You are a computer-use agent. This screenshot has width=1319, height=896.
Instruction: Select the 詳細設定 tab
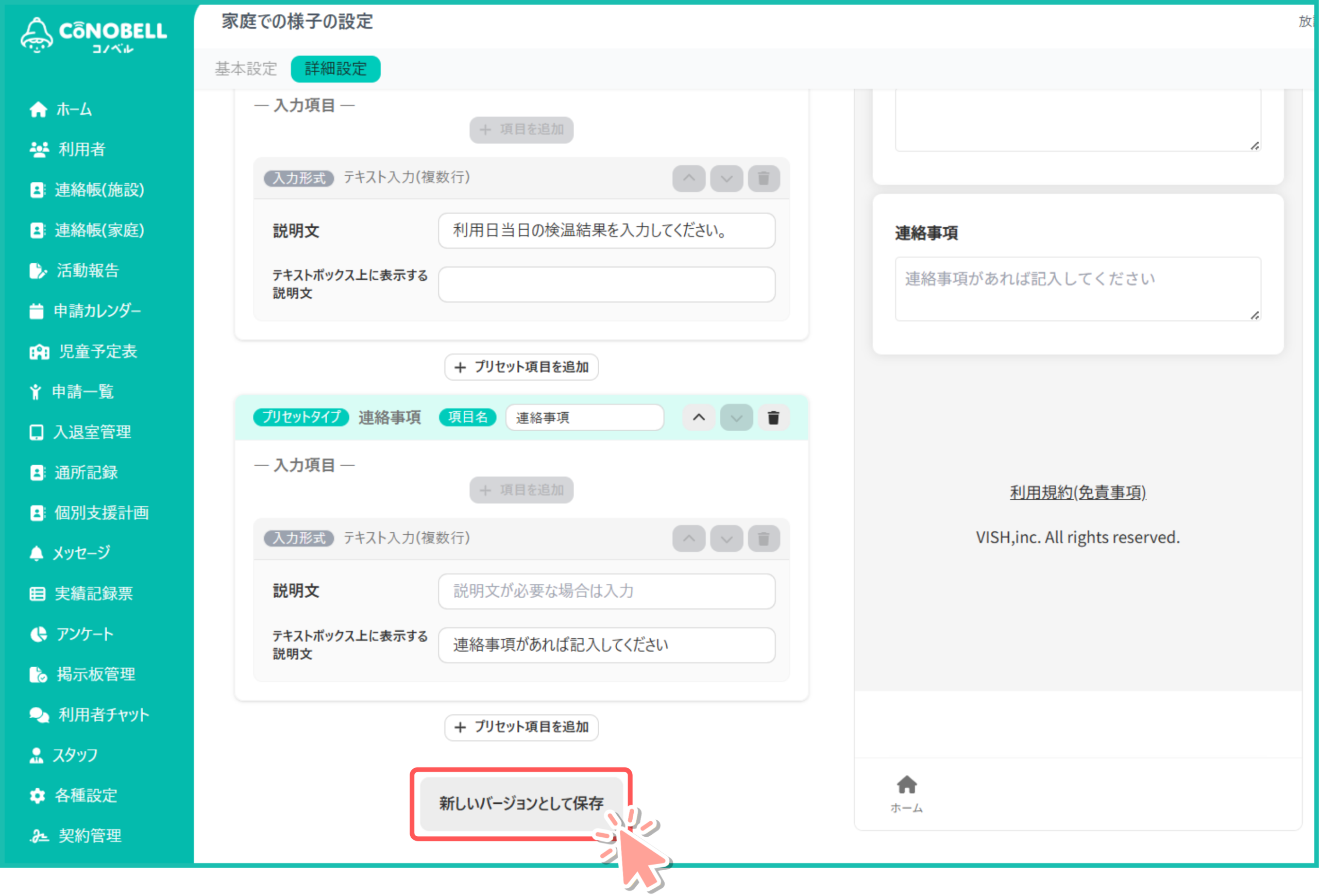[x=335, y=69]
